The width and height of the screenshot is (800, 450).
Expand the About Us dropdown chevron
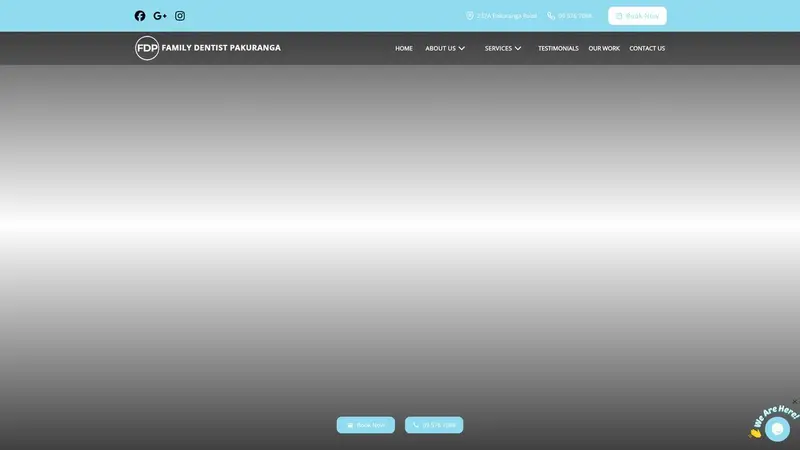pyautogui.click(x=462, y=48)
